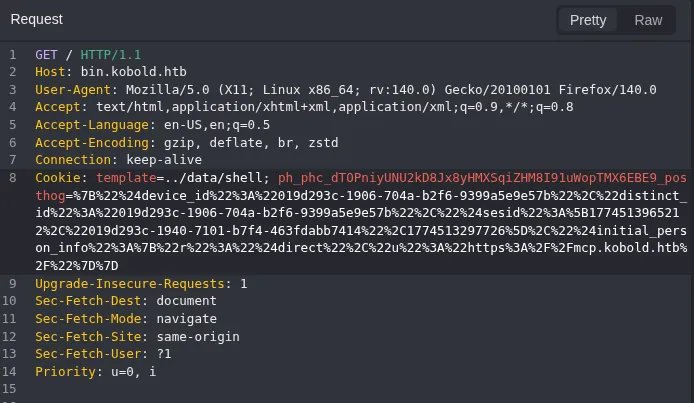Switch to the Raw view tab
This screenshot has height=403, width=694.
tap(648, 20)
